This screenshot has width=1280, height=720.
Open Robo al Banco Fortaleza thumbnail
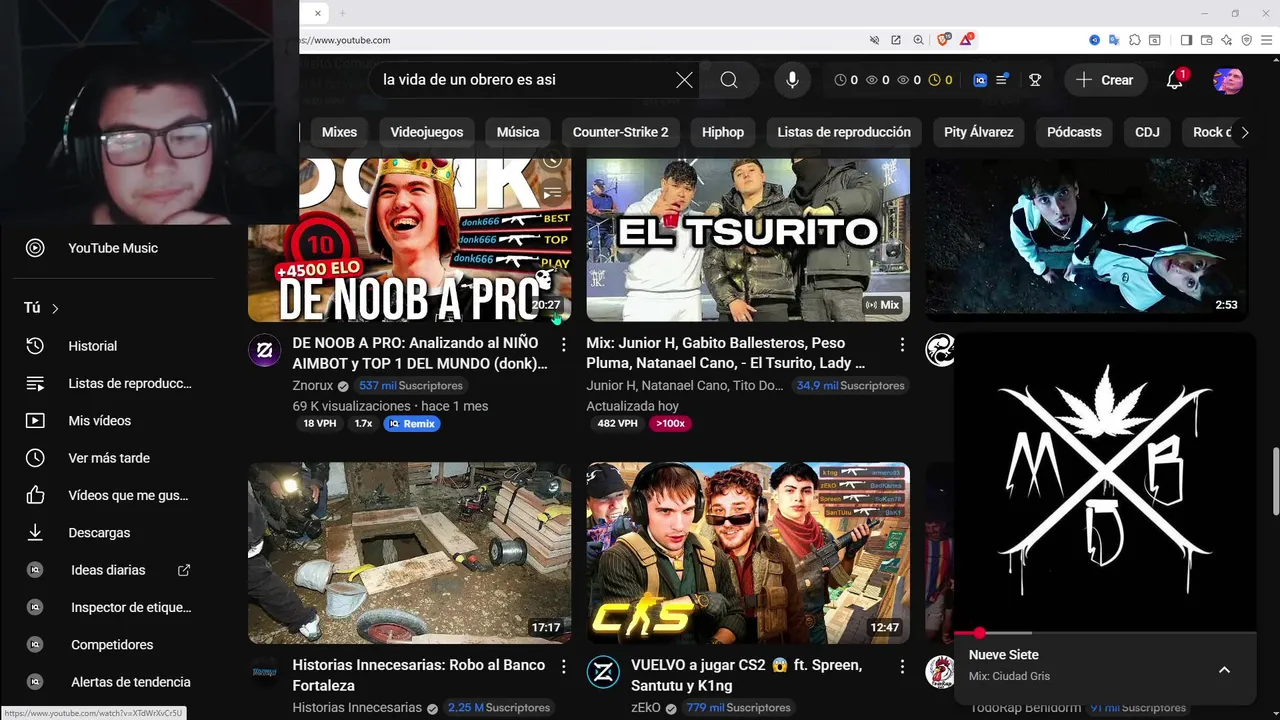410,553
